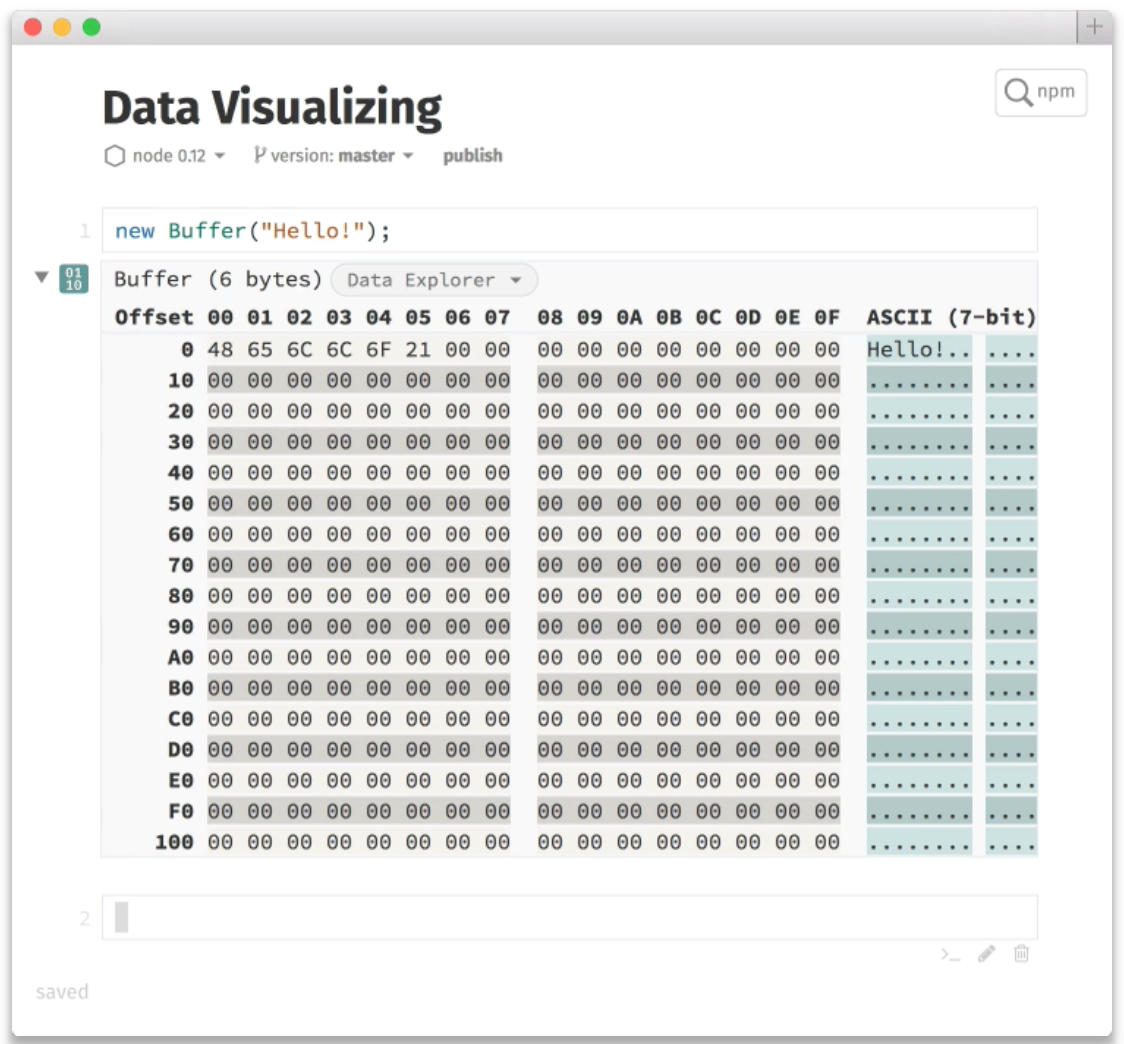Click the plus new tab icon

[x=1095, y=27]
